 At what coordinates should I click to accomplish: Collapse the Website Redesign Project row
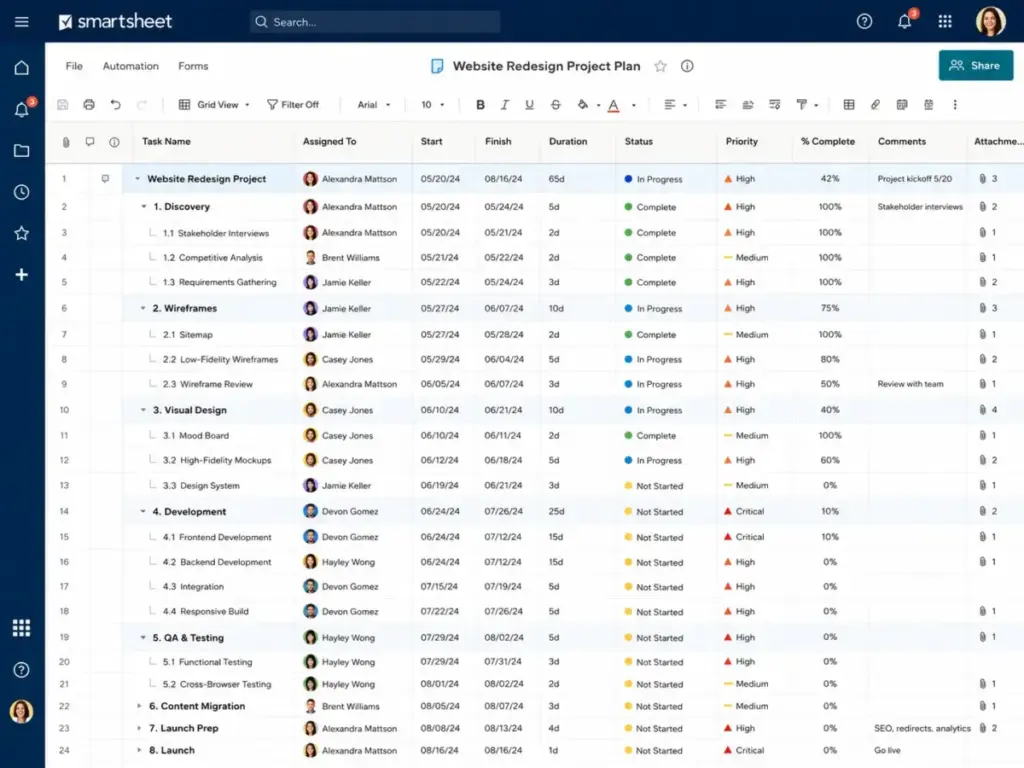(x=137, y=179)
